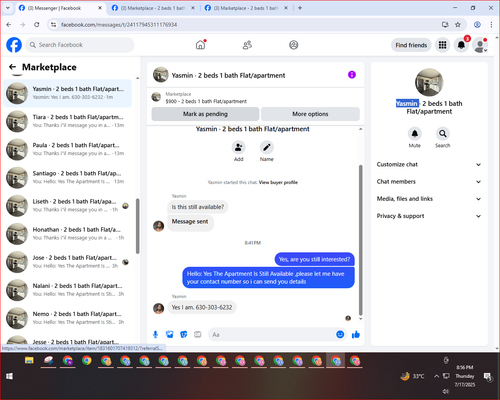Image resolution: width=500 pixels, height=400 pixels.
Task: Send a thumbs-up like
Action: click(x=356, y=334)
